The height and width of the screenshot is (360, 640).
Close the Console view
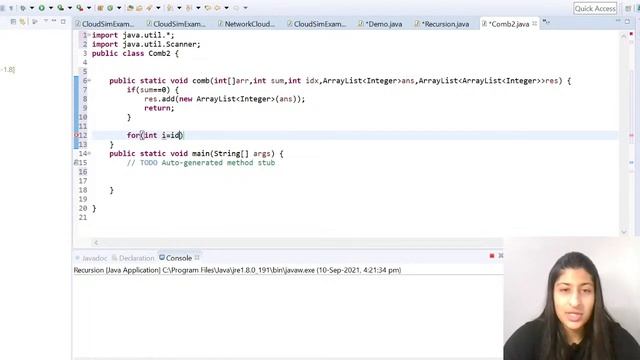(198, 258)
